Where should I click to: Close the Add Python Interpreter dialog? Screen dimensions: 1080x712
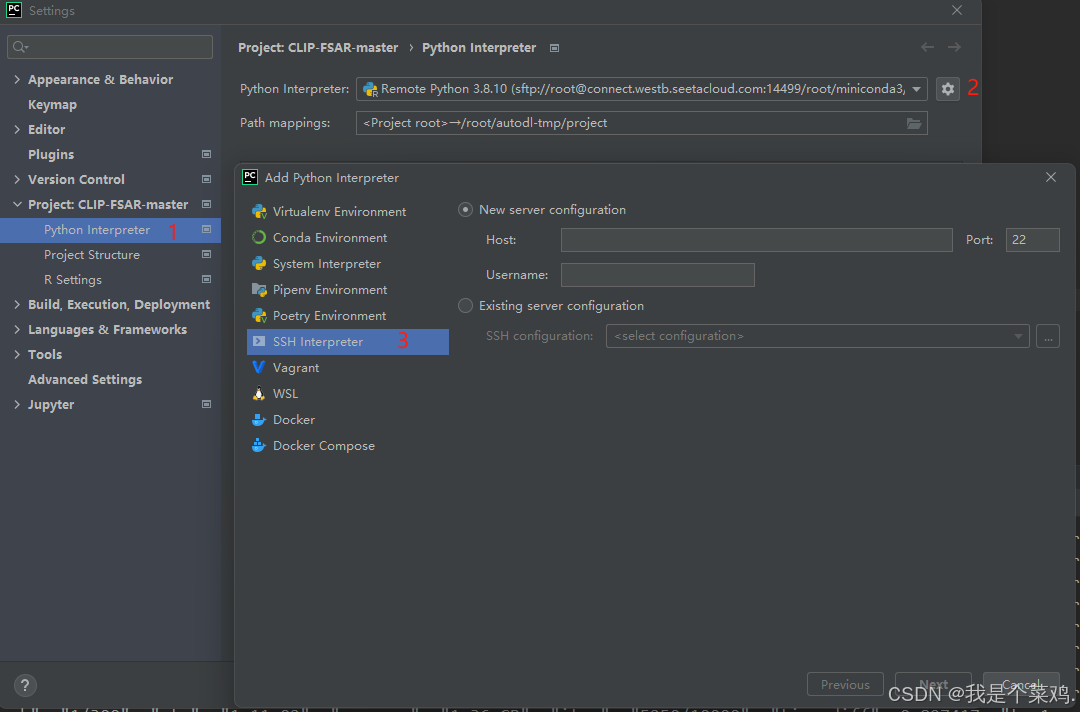pos(1050,177)
